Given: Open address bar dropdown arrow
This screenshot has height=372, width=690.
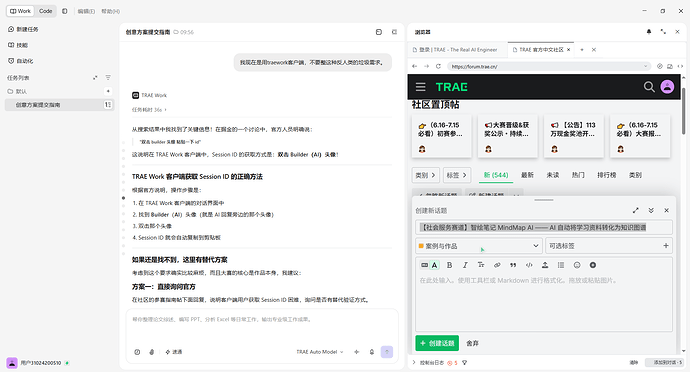Looking at the screenshot, I should coord(646,66).
